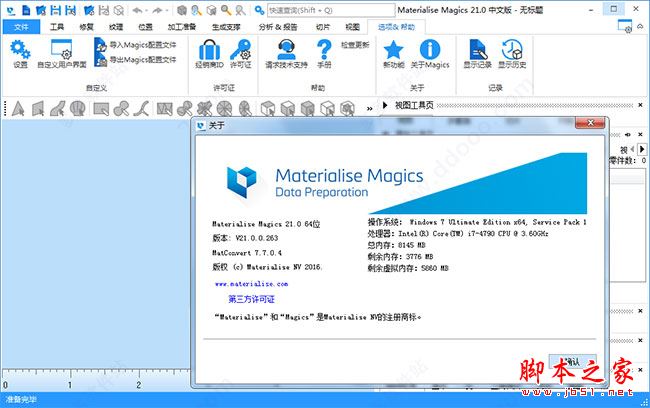Click 请求技术支持 headset icon

[286, 50]
